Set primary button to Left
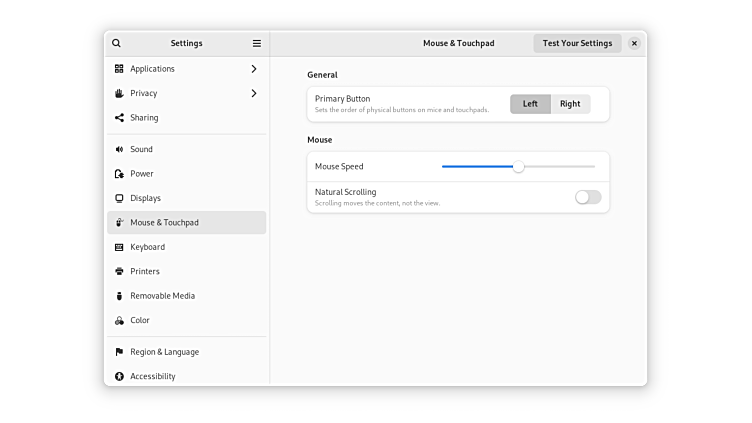752x423 pixels. (x=530, y=104)
